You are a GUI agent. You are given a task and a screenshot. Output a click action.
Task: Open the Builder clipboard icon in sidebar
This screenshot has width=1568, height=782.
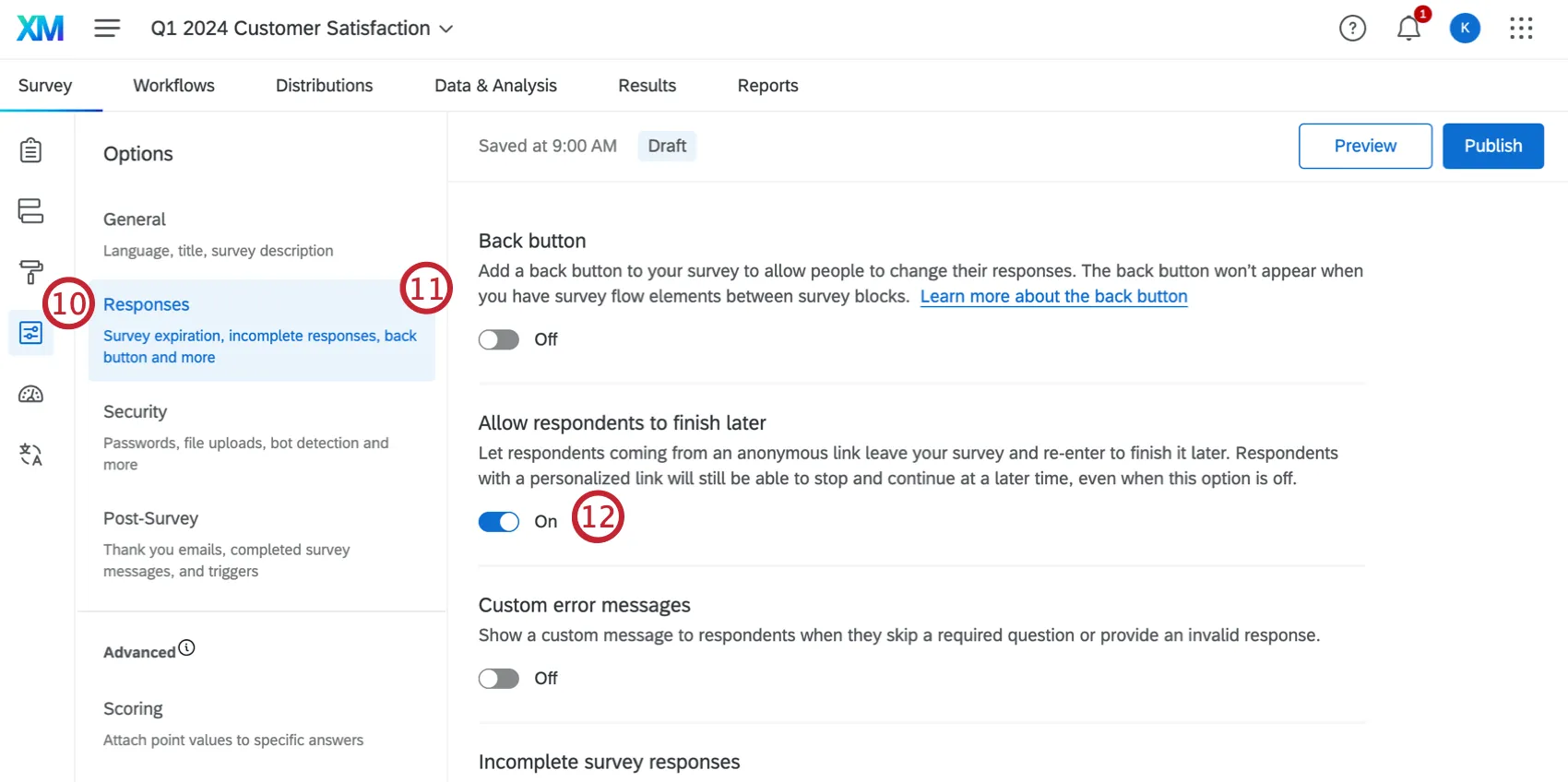click(30, 150)
